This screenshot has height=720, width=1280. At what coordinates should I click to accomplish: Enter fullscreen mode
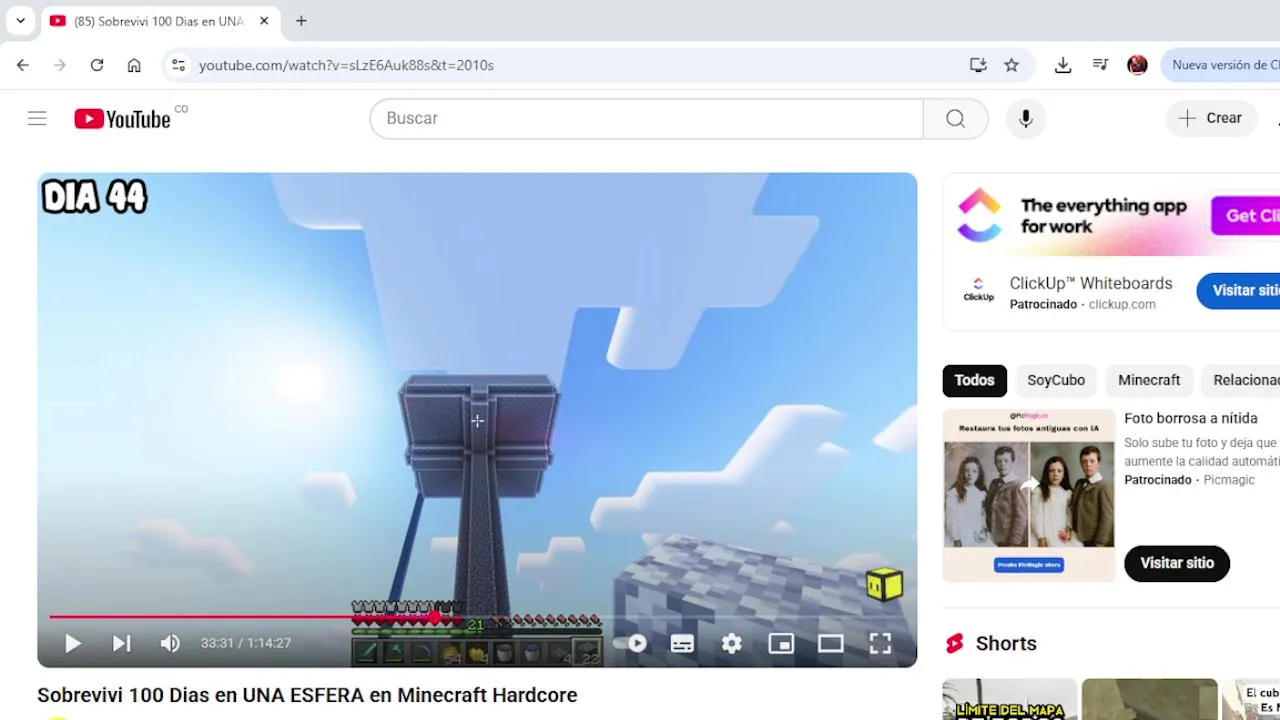click(x=880, y=643)
